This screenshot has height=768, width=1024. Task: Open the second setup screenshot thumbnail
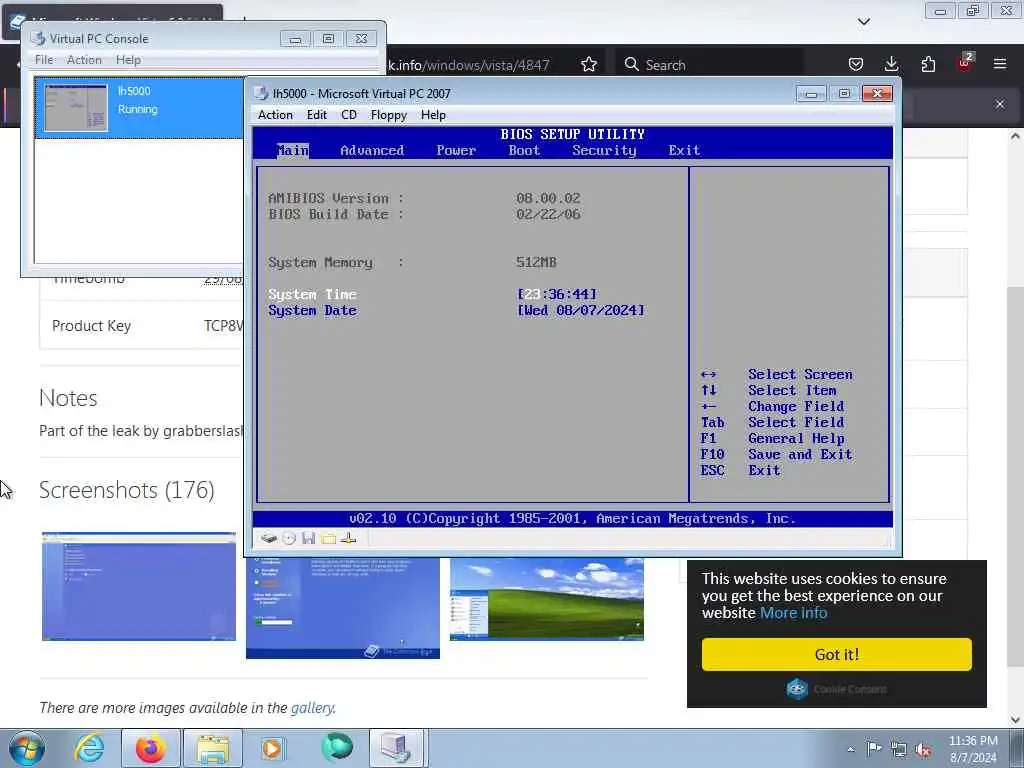click(x=343, y=608)
